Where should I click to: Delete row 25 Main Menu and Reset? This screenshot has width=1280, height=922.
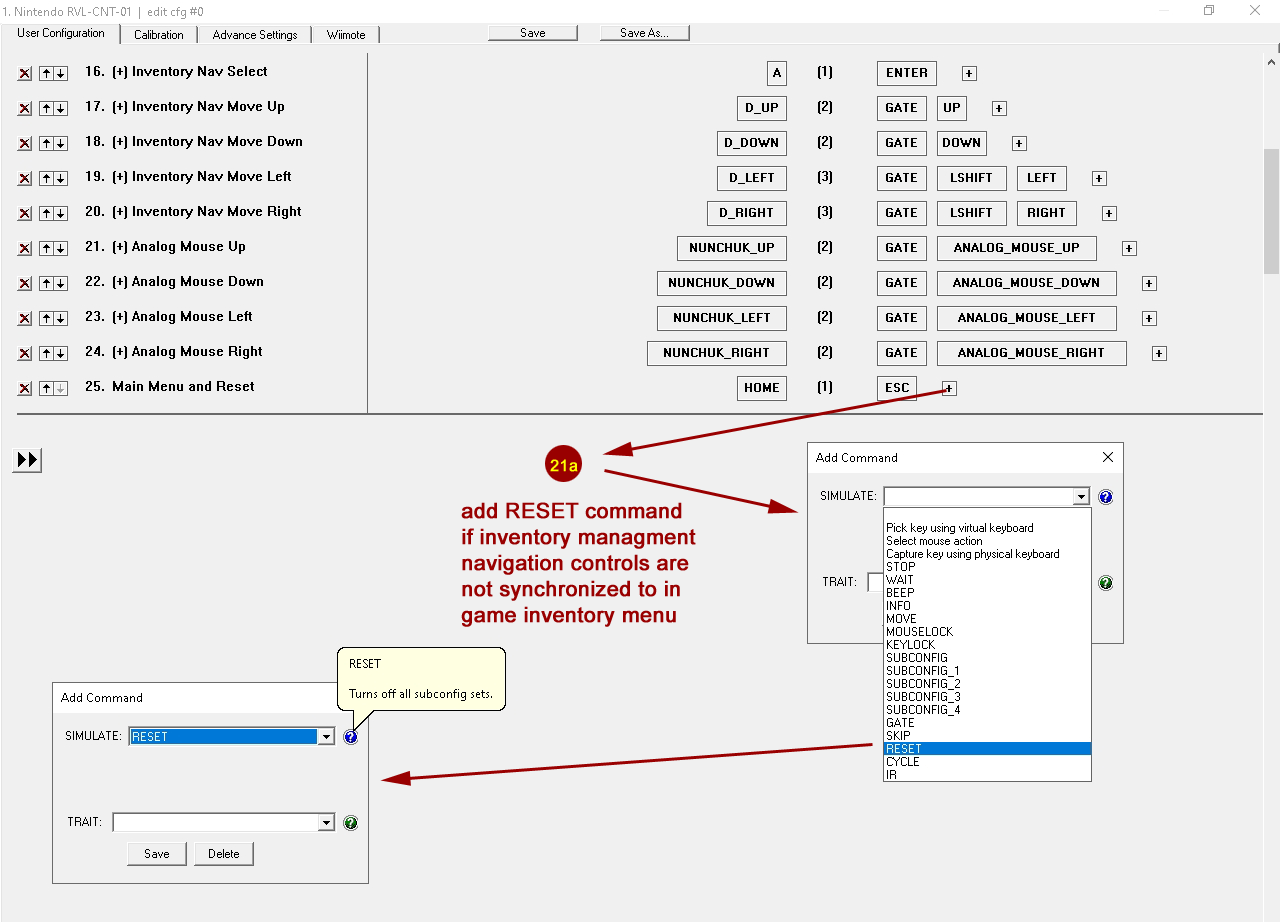click(25, 388)
